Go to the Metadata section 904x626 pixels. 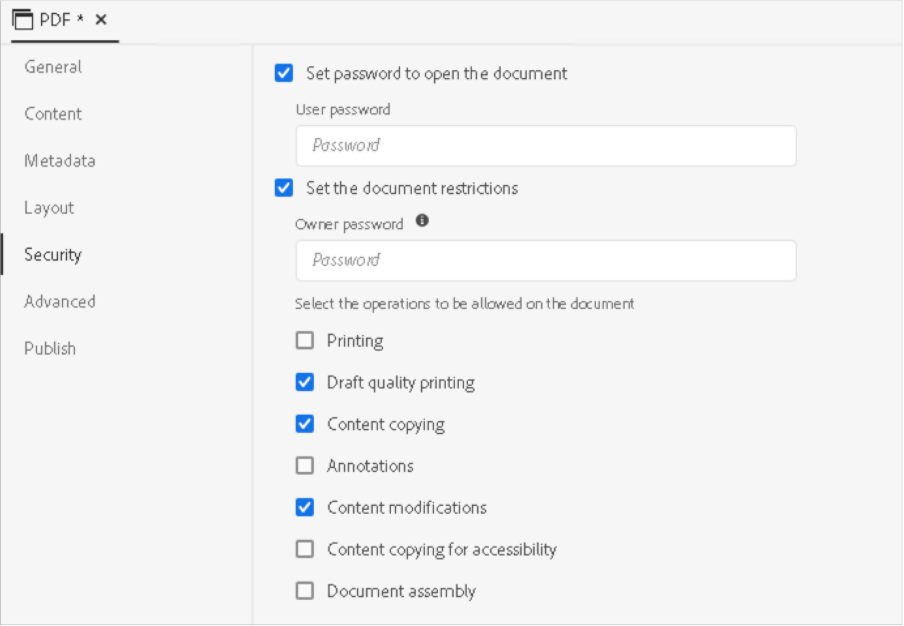pyautogui.click(x=60, y=161)
